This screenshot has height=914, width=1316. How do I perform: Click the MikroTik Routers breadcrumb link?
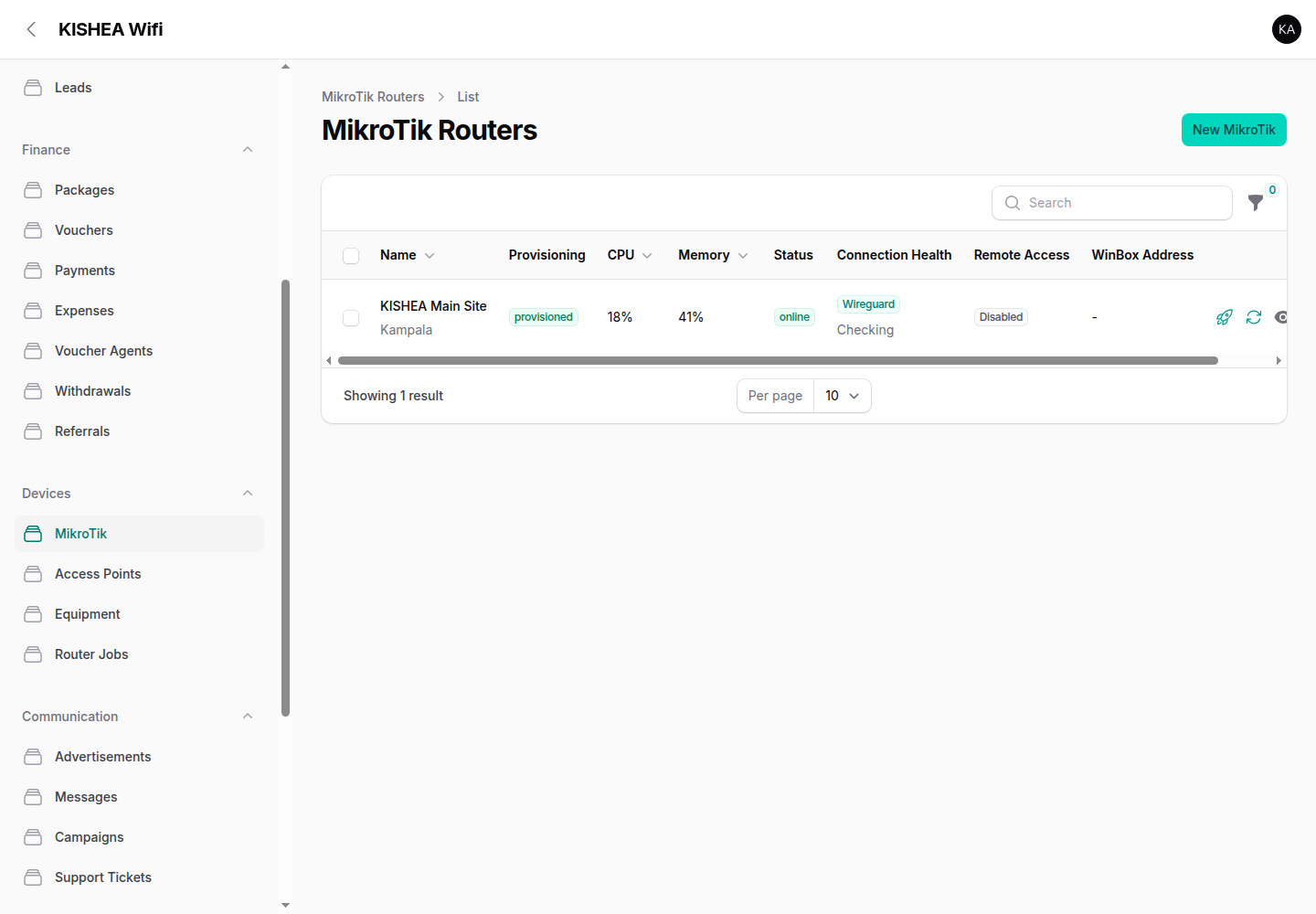[373, 97]
